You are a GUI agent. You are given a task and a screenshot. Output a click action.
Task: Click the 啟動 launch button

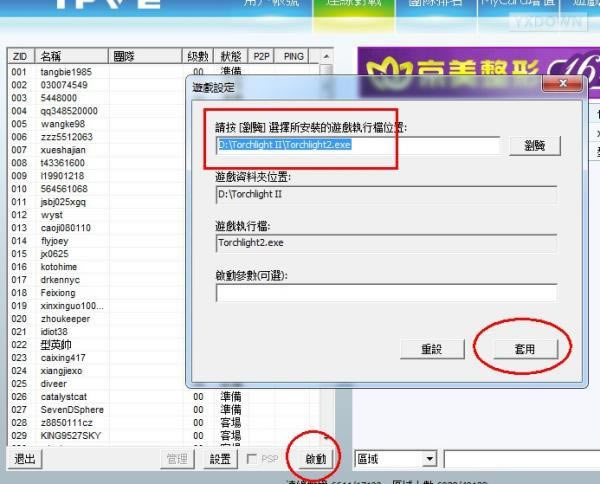click(x=314, y=459)
